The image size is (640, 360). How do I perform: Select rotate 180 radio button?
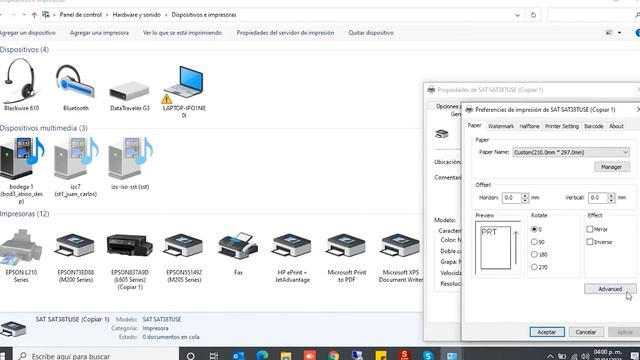[534, 255]
